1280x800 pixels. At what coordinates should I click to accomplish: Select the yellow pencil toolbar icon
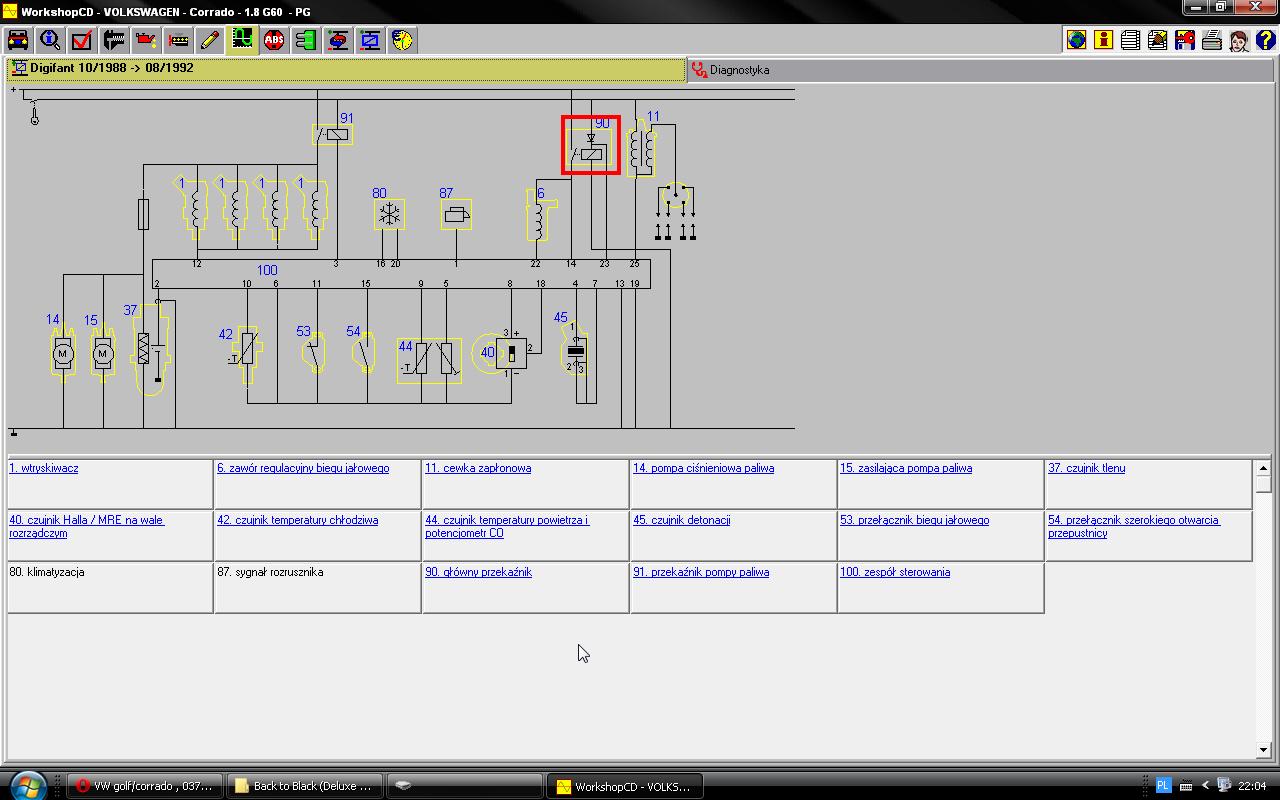click(x=210, y=40)
